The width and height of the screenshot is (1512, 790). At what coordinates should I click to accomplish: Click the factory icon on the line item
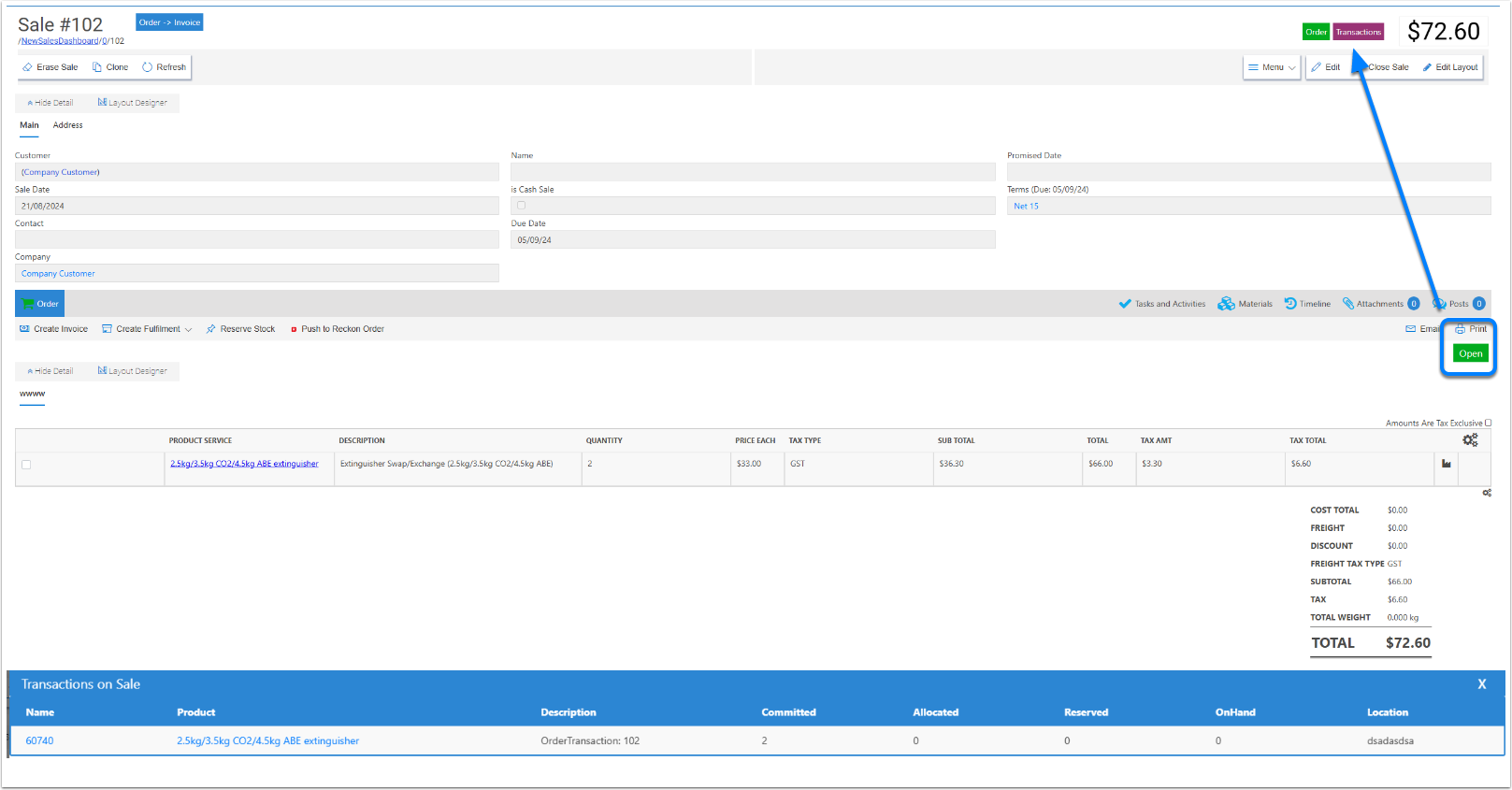[1447, 464]
